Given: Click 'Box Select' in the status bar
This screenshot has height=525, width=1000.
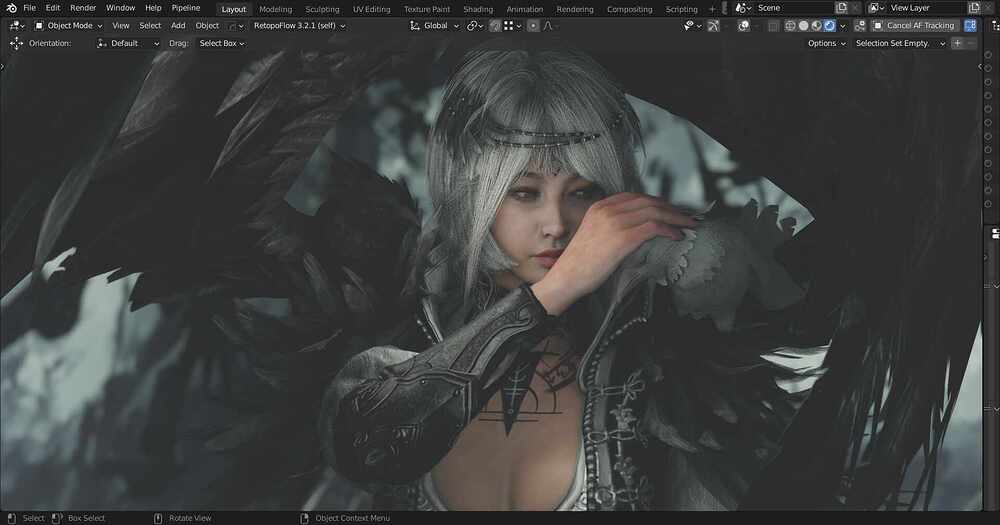Looking at the screenshot, I should click(86, 518).
